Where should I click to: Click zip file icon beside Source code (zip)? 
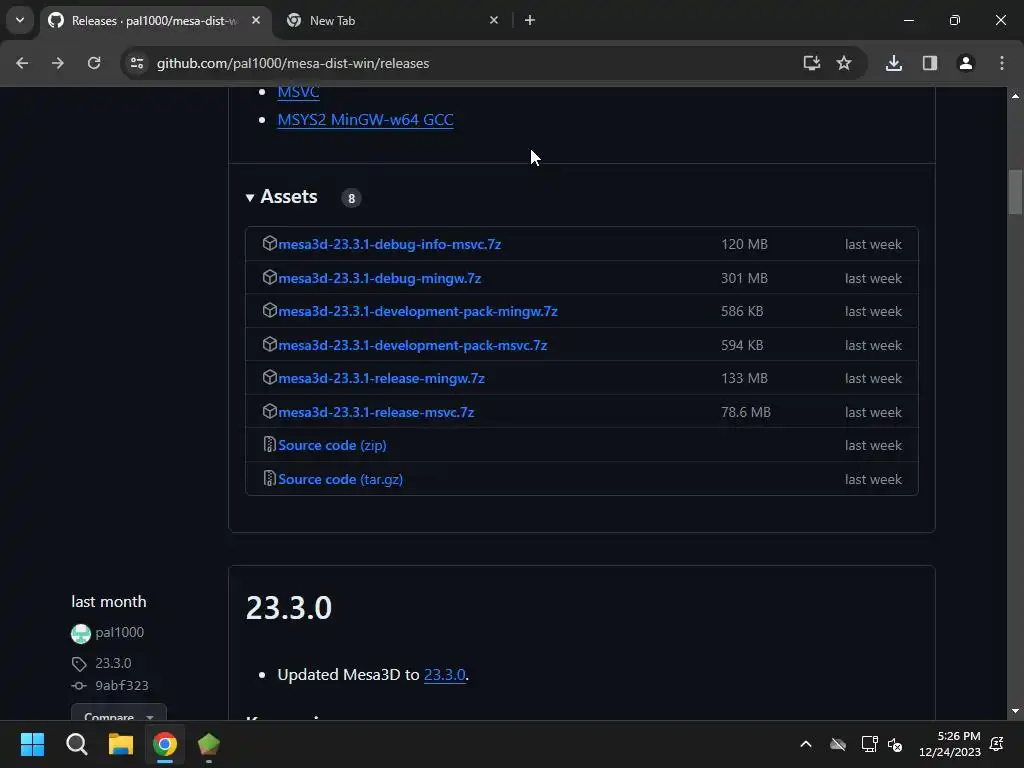pyautogui.click(x=270, y=445)
